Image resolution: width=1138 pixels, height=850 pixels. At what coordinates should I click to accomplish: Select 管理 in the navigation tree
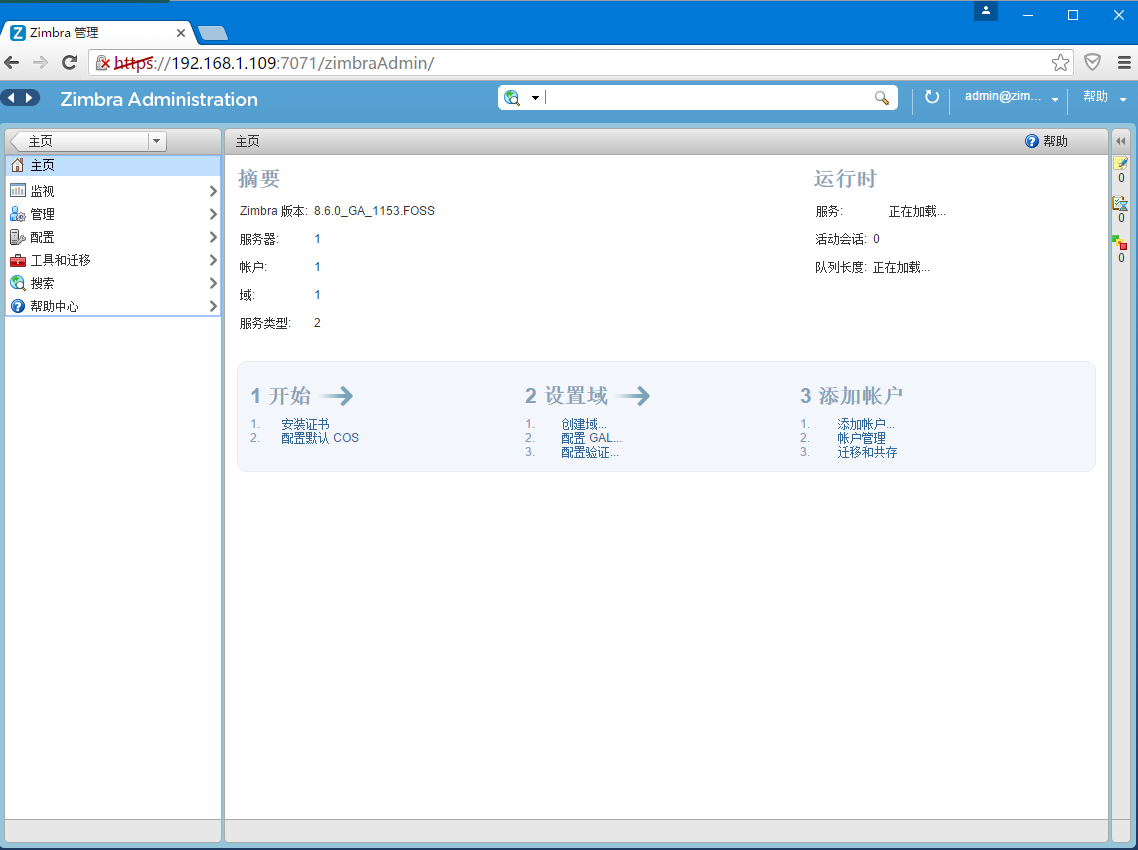pyautogui.click(x=113, y=214)
